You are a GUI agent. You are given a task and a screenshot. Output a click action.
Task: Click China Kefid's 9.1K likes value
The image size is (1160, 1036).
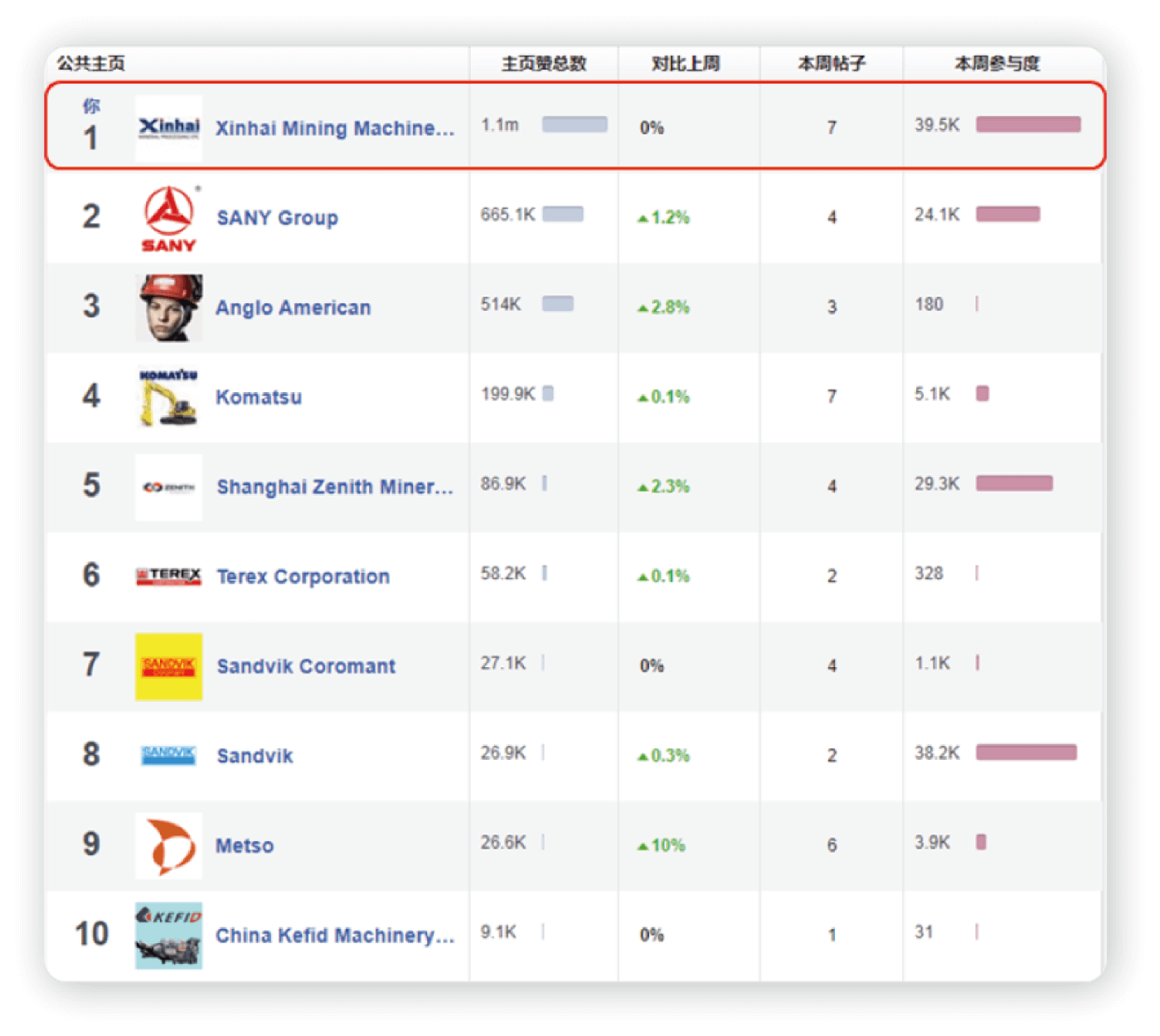499,932
